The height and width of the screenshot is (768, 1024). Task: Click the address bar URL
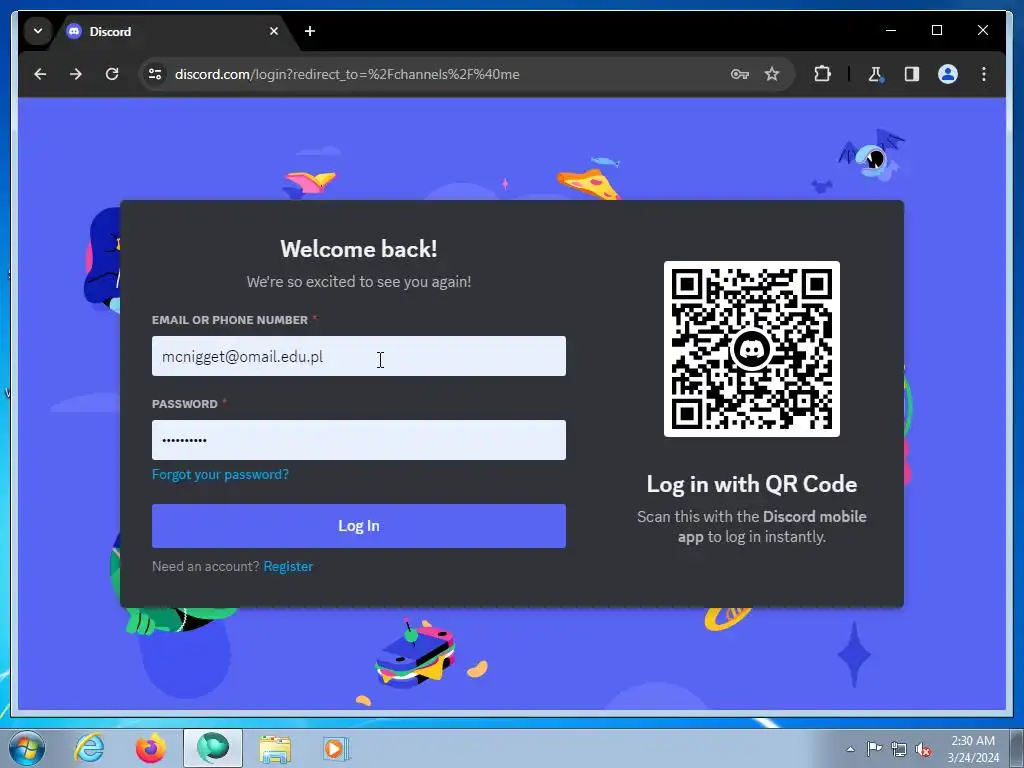pyautogui.click(x=347, y=74)
